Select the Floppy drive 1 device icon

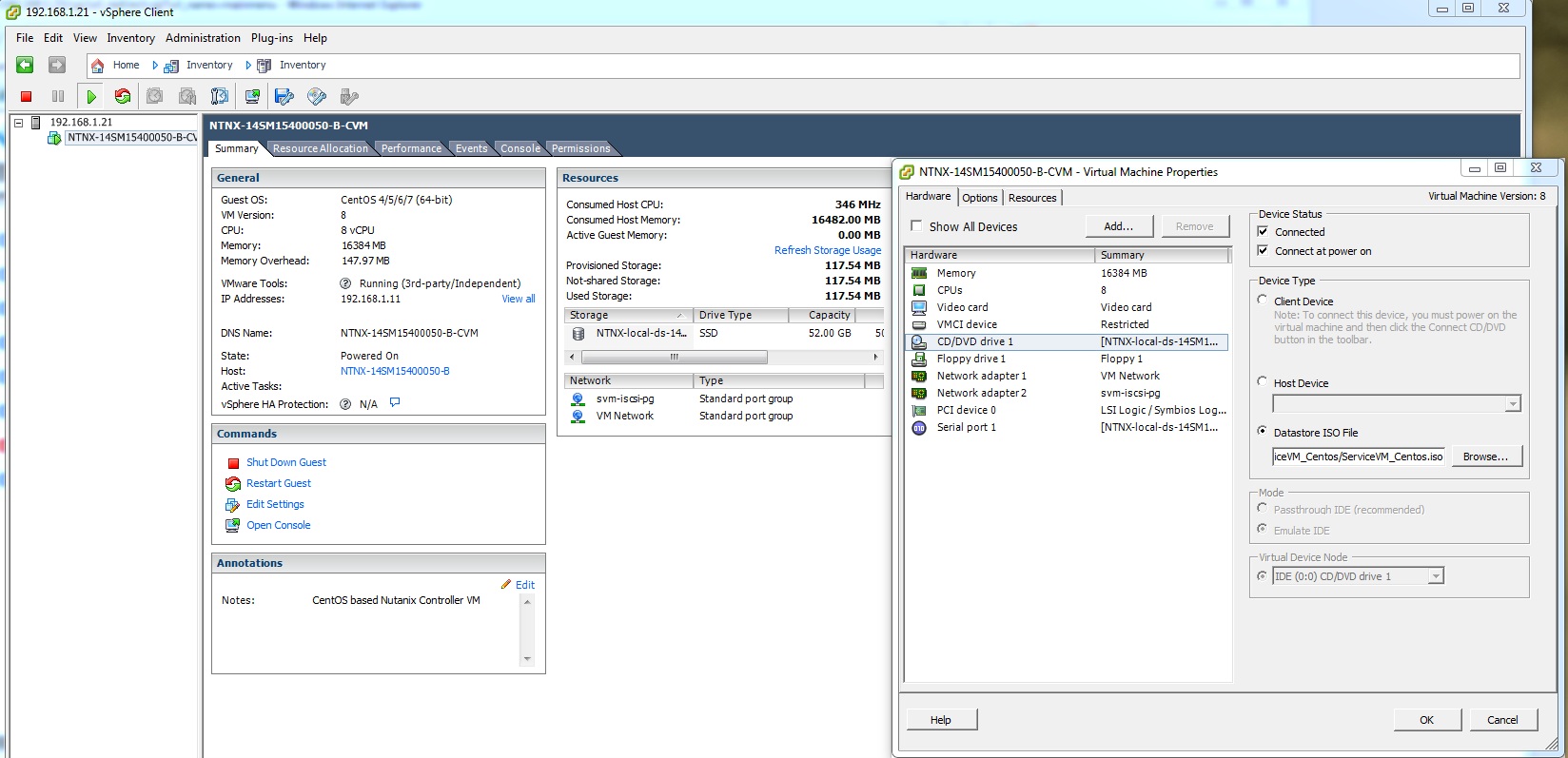pos(919,359)
